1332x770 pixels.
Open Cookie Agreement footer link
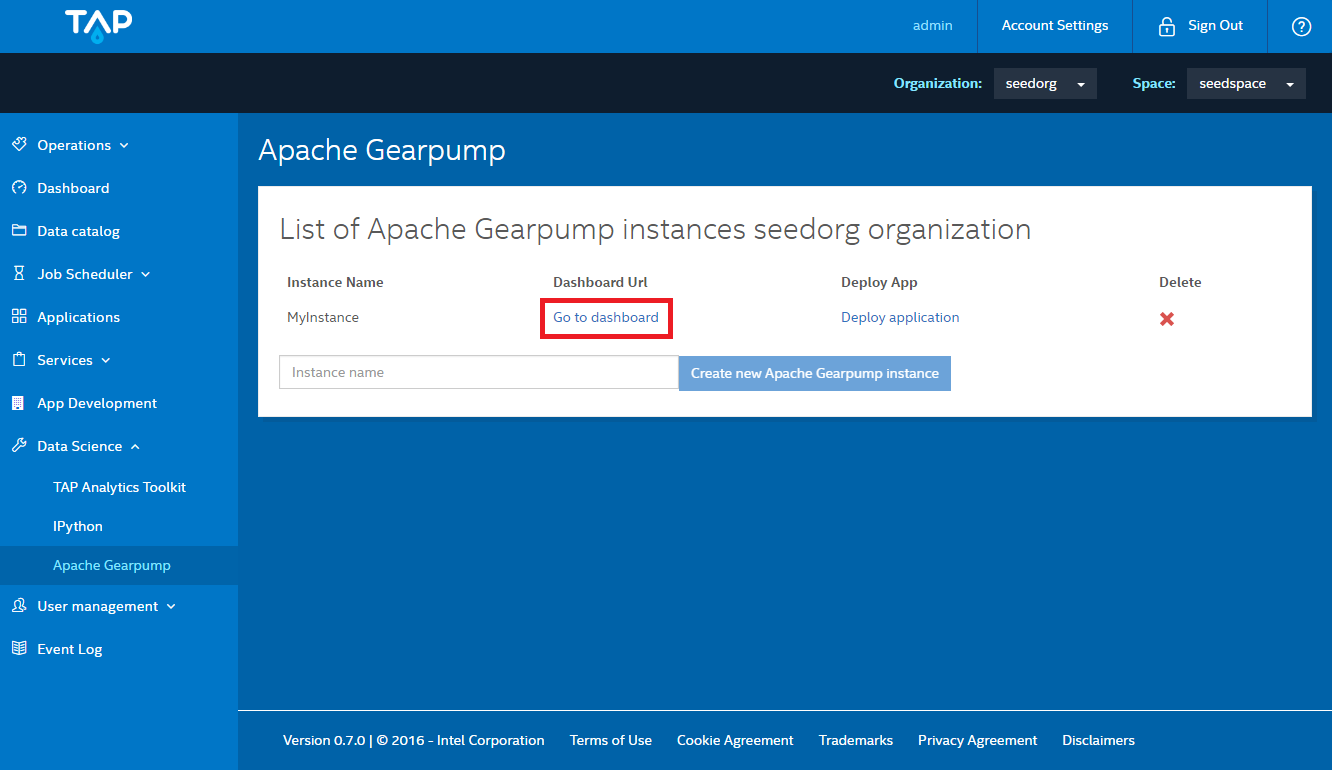pyautogui.click(x=735, y=741)
